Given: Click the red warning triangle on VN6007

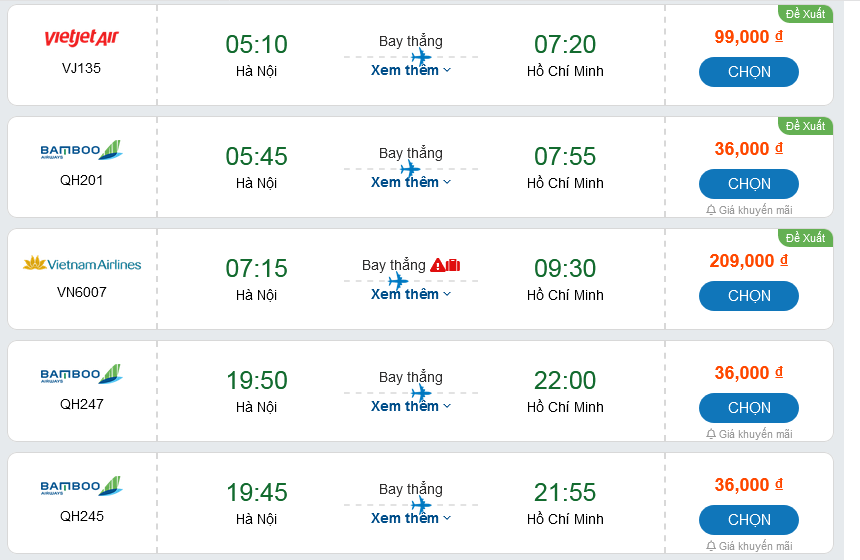Looking at the screenshot, I should coord(438,265).
